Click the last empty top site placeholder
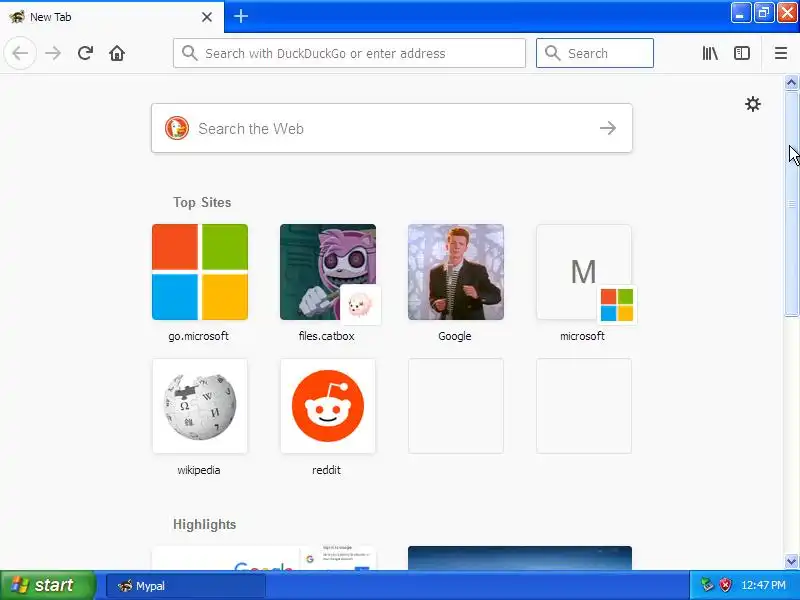800x600 pixels. (x=584, y=406)
